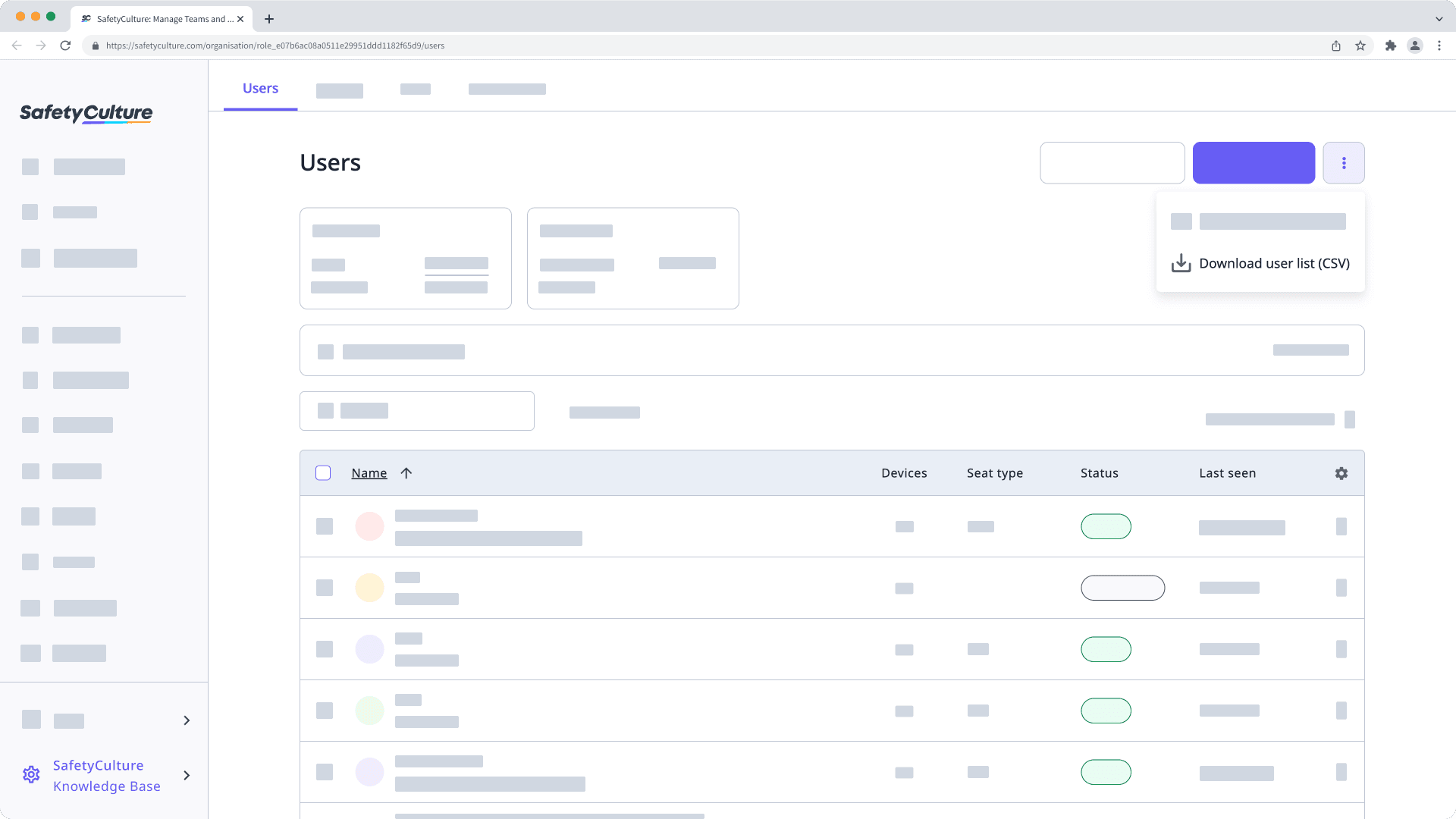Click inside the search field above the table

tap(1112, 162)
